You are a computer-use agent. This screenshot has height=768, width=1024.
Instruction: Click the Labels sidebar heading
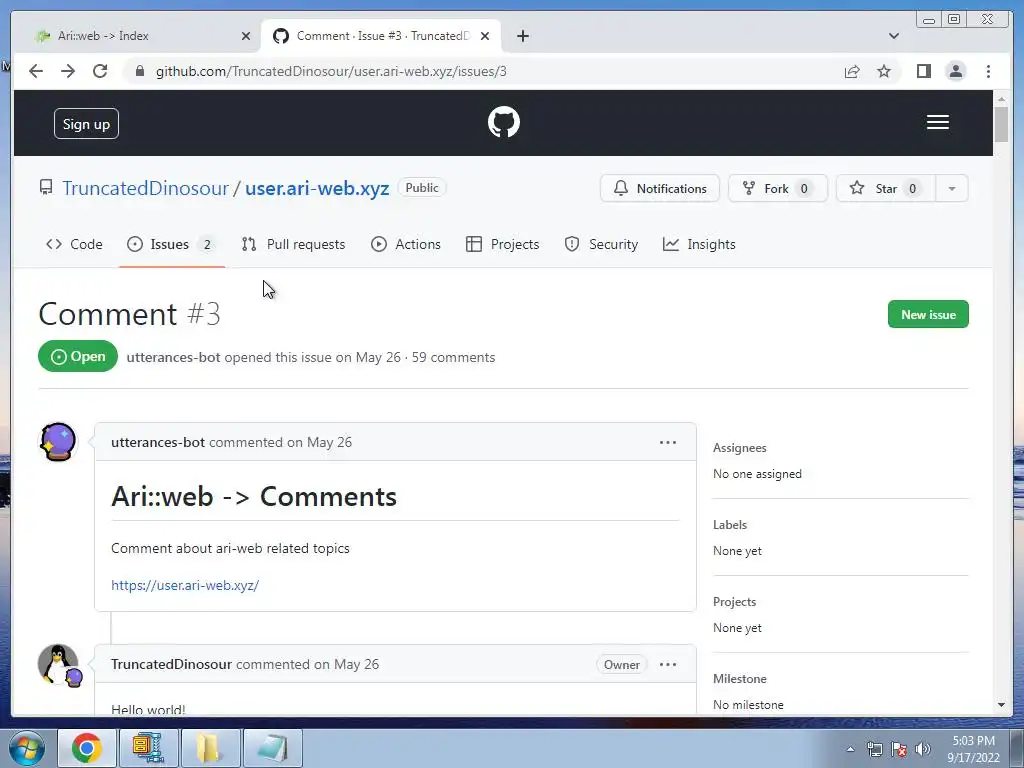pos(729,525)
